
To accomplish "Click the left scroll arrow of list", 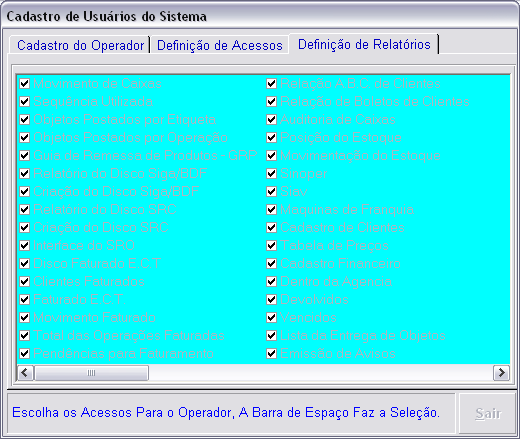I will [25, 372].
